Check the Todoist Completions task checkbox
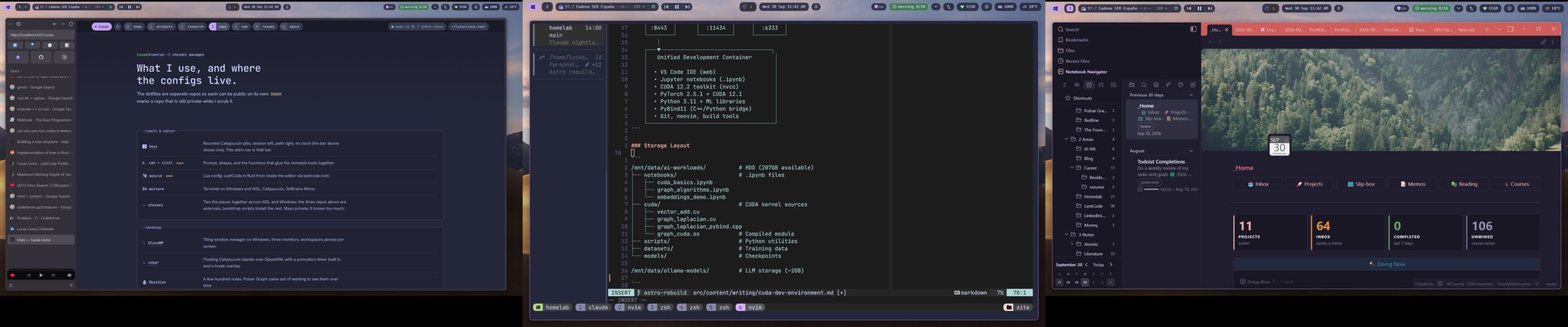Viewport: 1568px width, 327px height. coord(1140,189)
